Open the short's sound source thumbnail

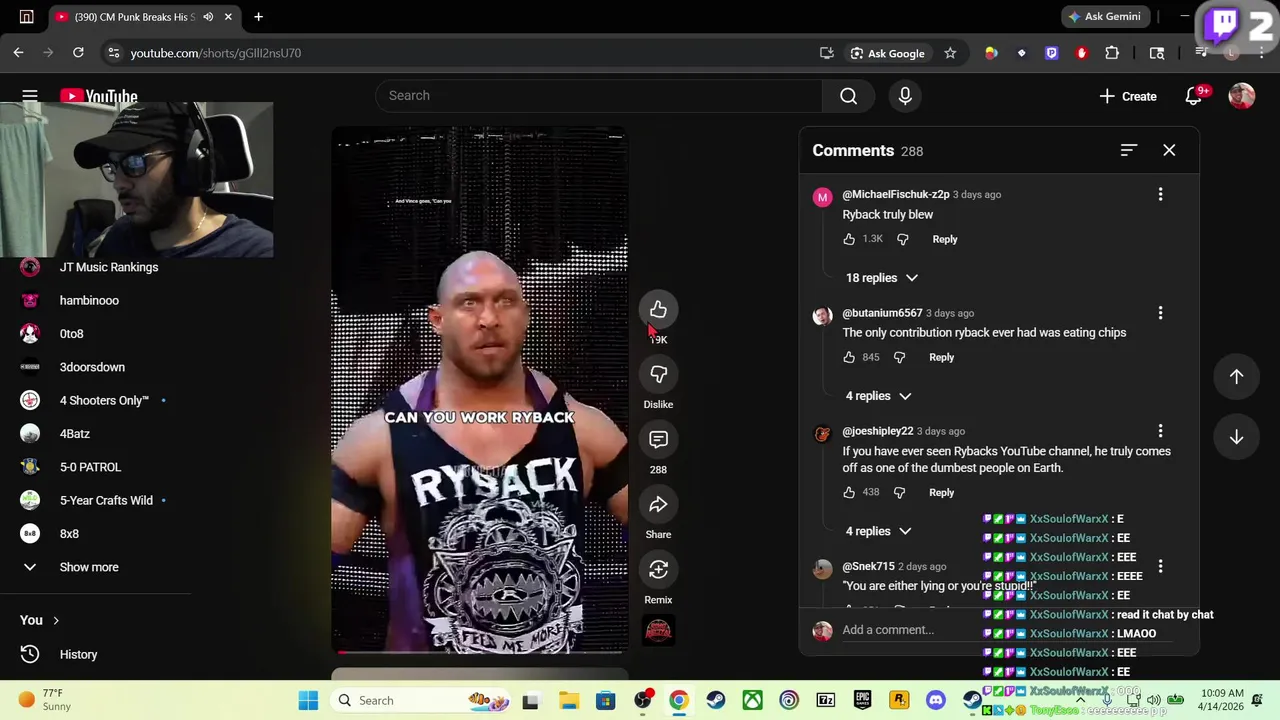[658, 630]
